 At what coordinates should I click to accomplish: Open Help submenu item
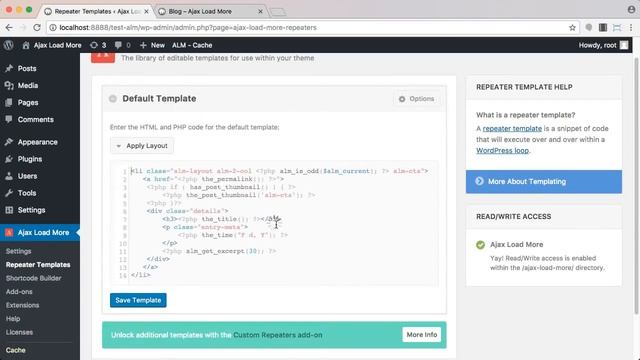click(13, 318)
